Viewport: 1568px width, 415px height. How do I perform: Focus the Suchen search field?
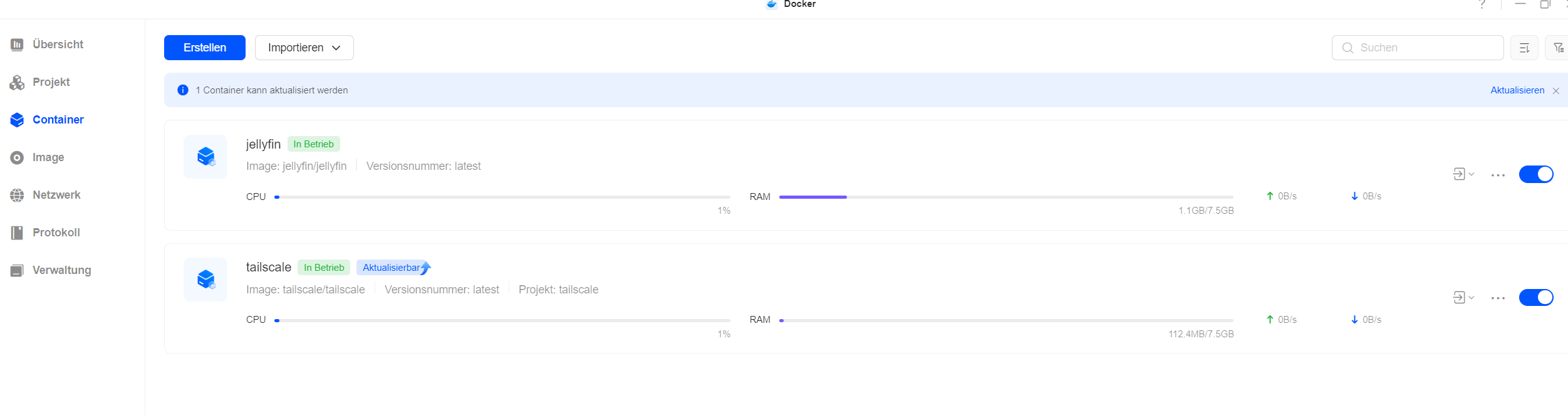pyautogui.click(x=1418, y=48)
